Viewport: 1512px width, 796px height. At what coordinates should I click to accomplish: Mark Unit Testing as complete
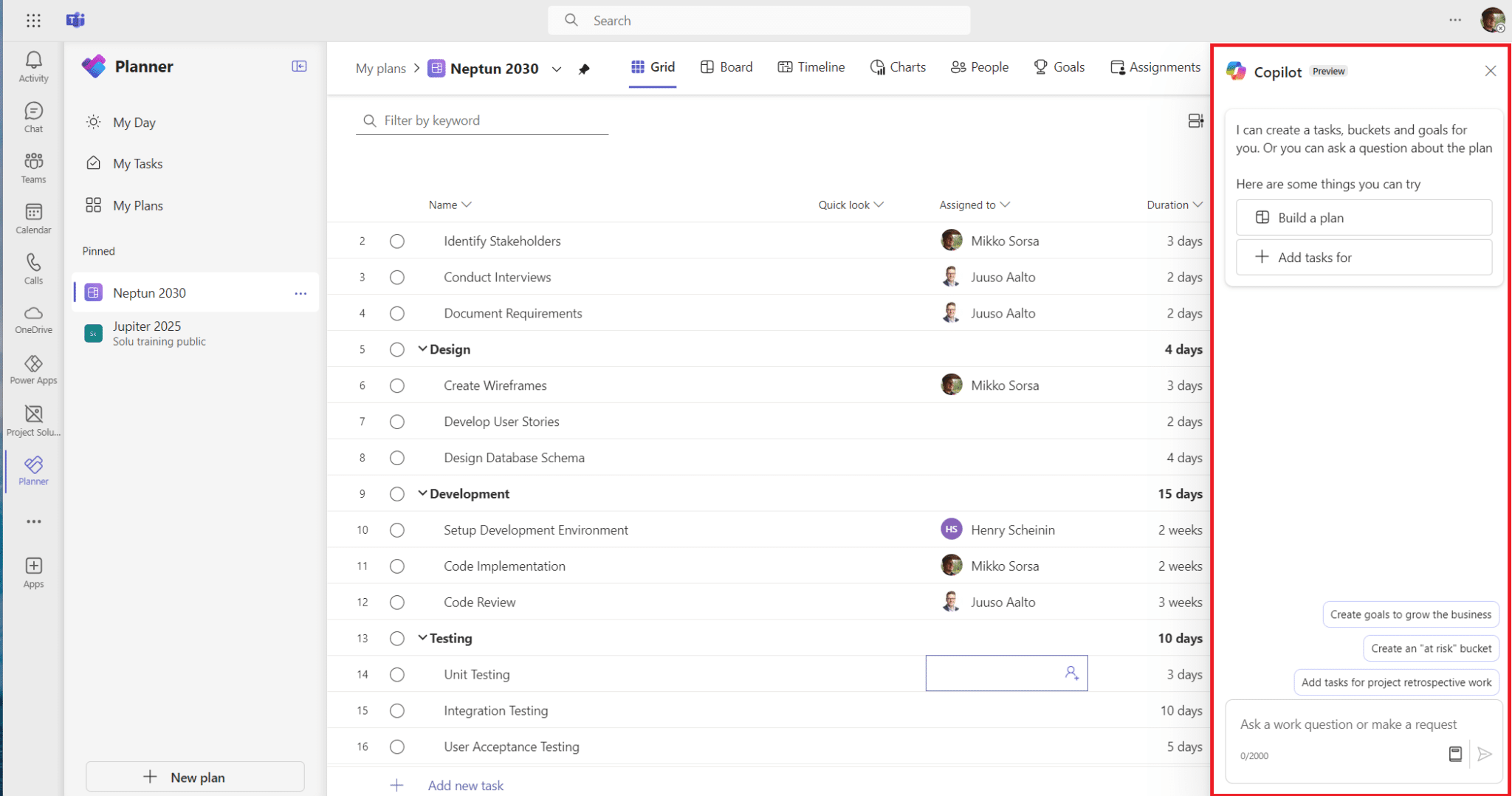397,674
